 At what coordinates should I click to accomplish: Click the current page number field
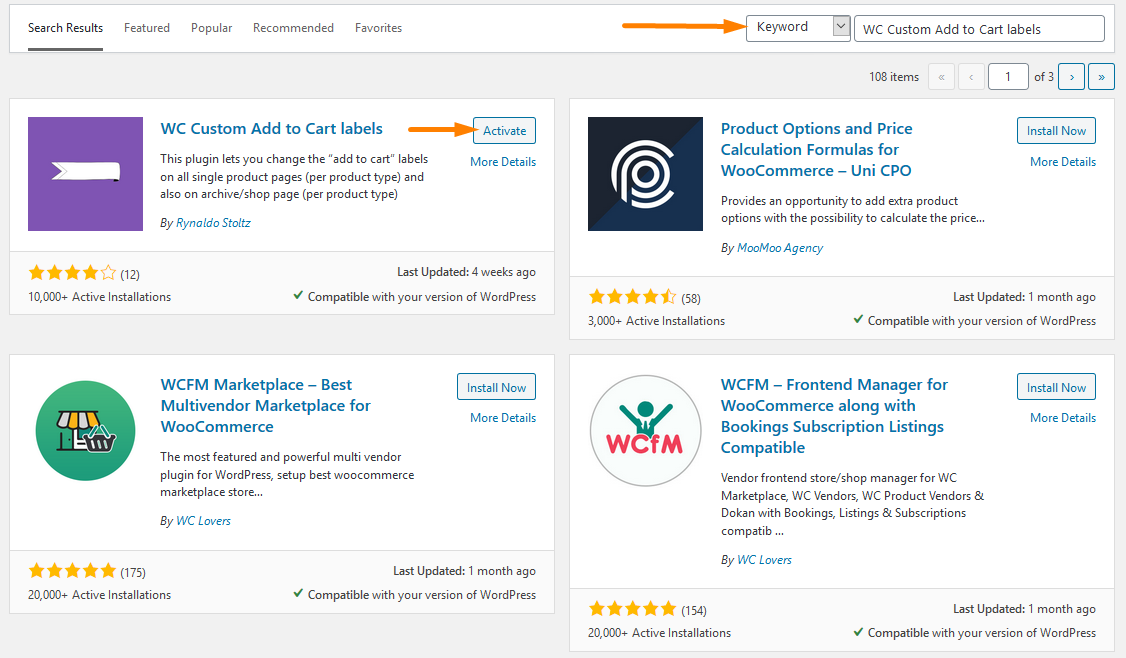point(1008,77)
